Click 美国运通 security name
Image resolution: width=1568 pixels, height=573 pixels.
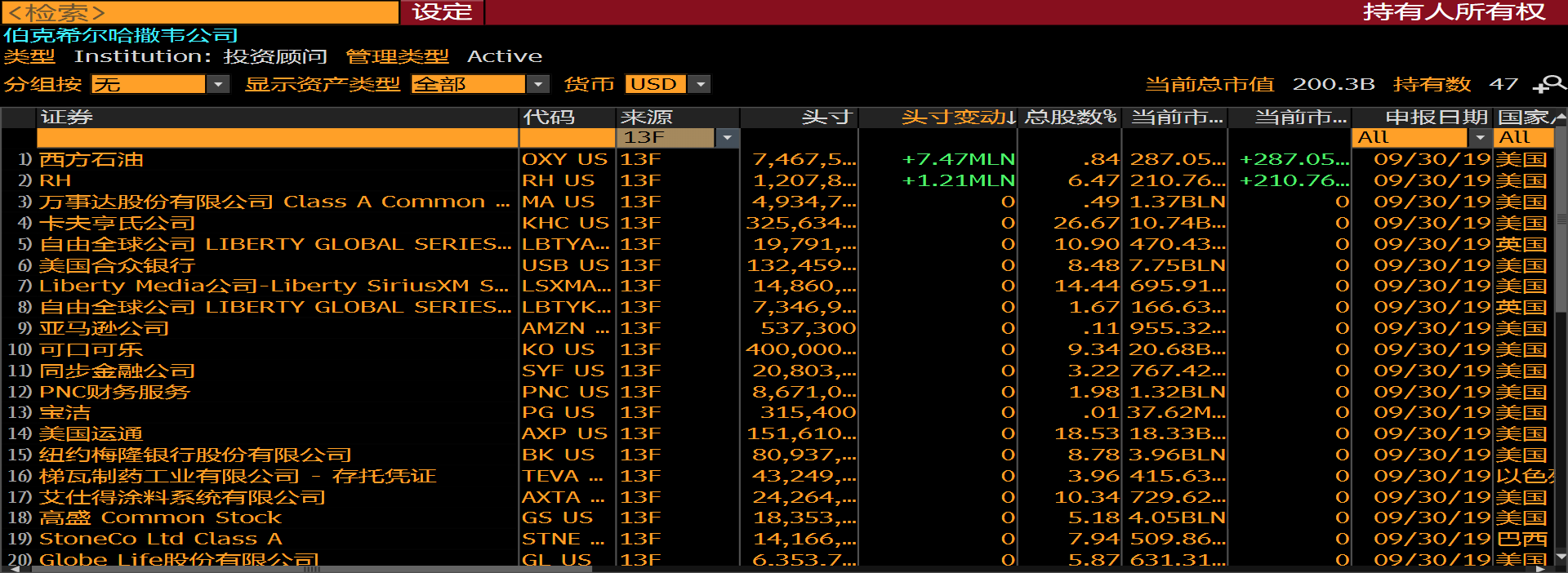coord(91,433)
